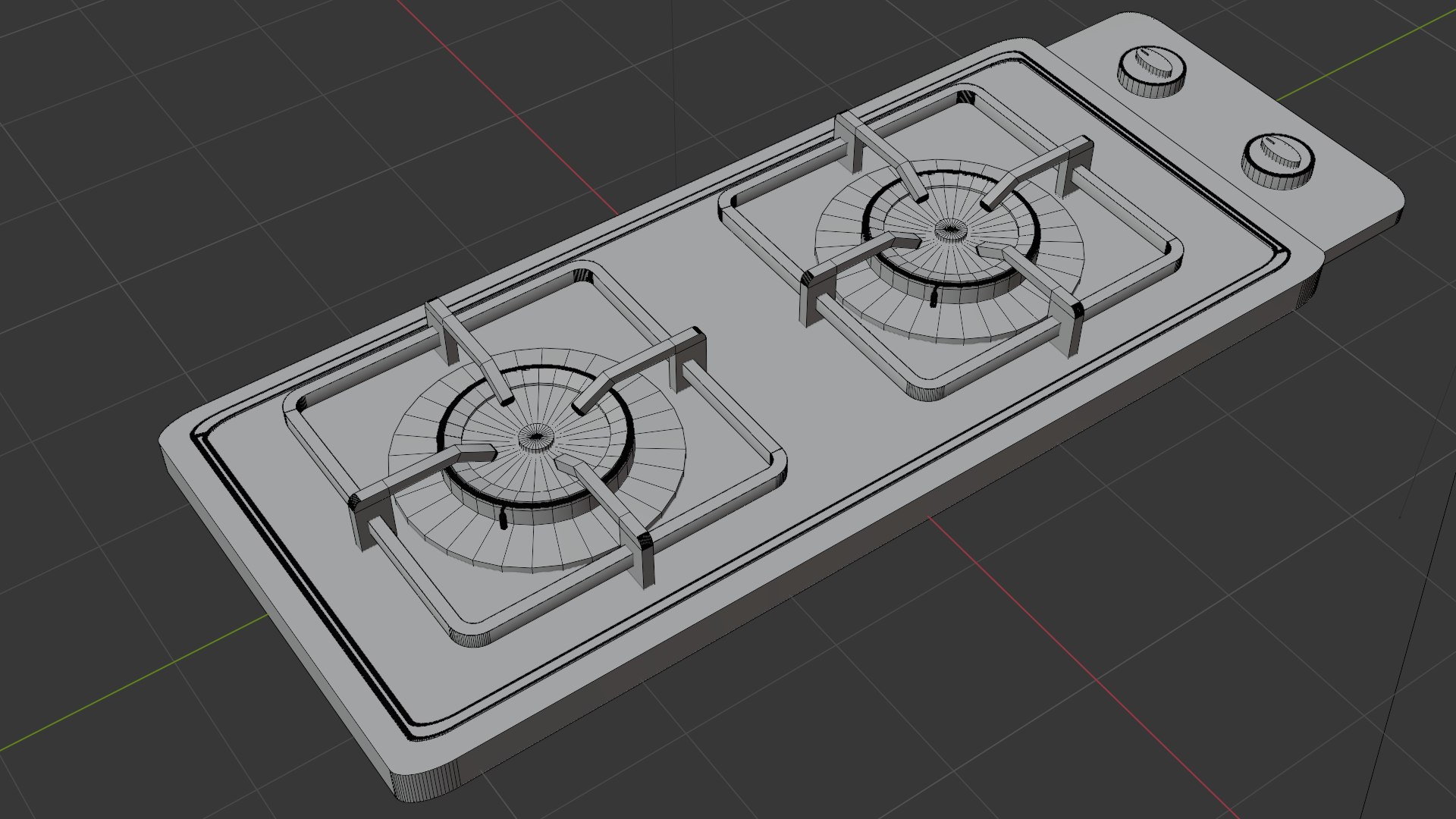Click the center cap of the left burner
The height and width of the screenshot is (819, 1456).
[536, 439]
